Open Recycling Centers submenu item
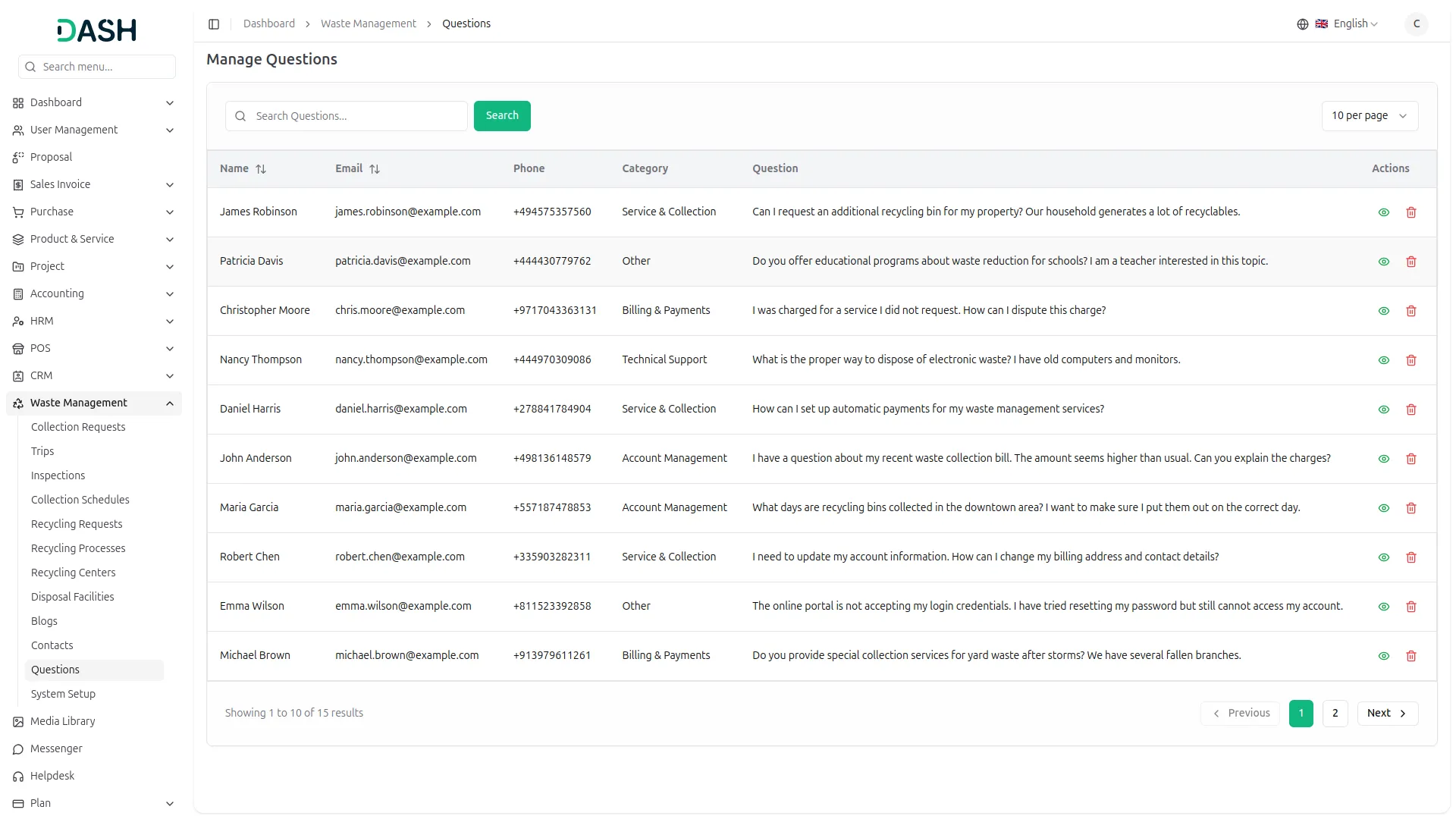Image resolution: width=1456 pixels, height=819 pixels. (74, 573)
